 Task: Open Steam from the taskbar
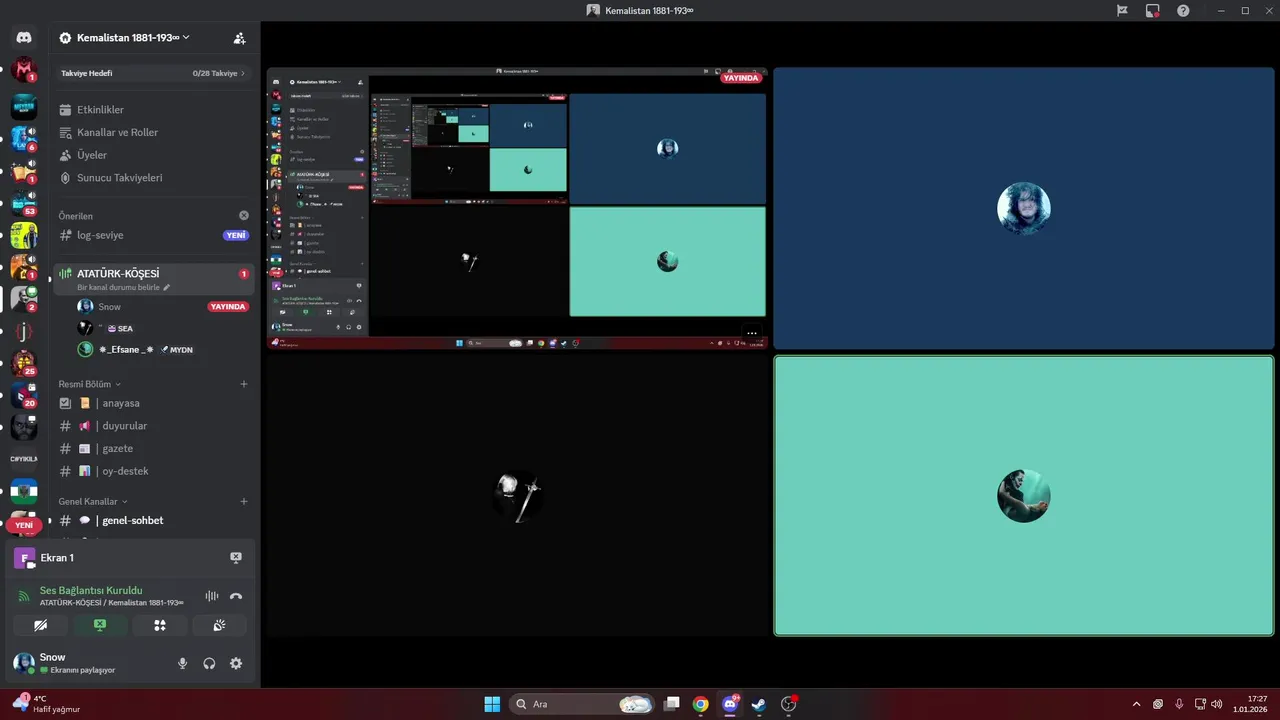759,704
